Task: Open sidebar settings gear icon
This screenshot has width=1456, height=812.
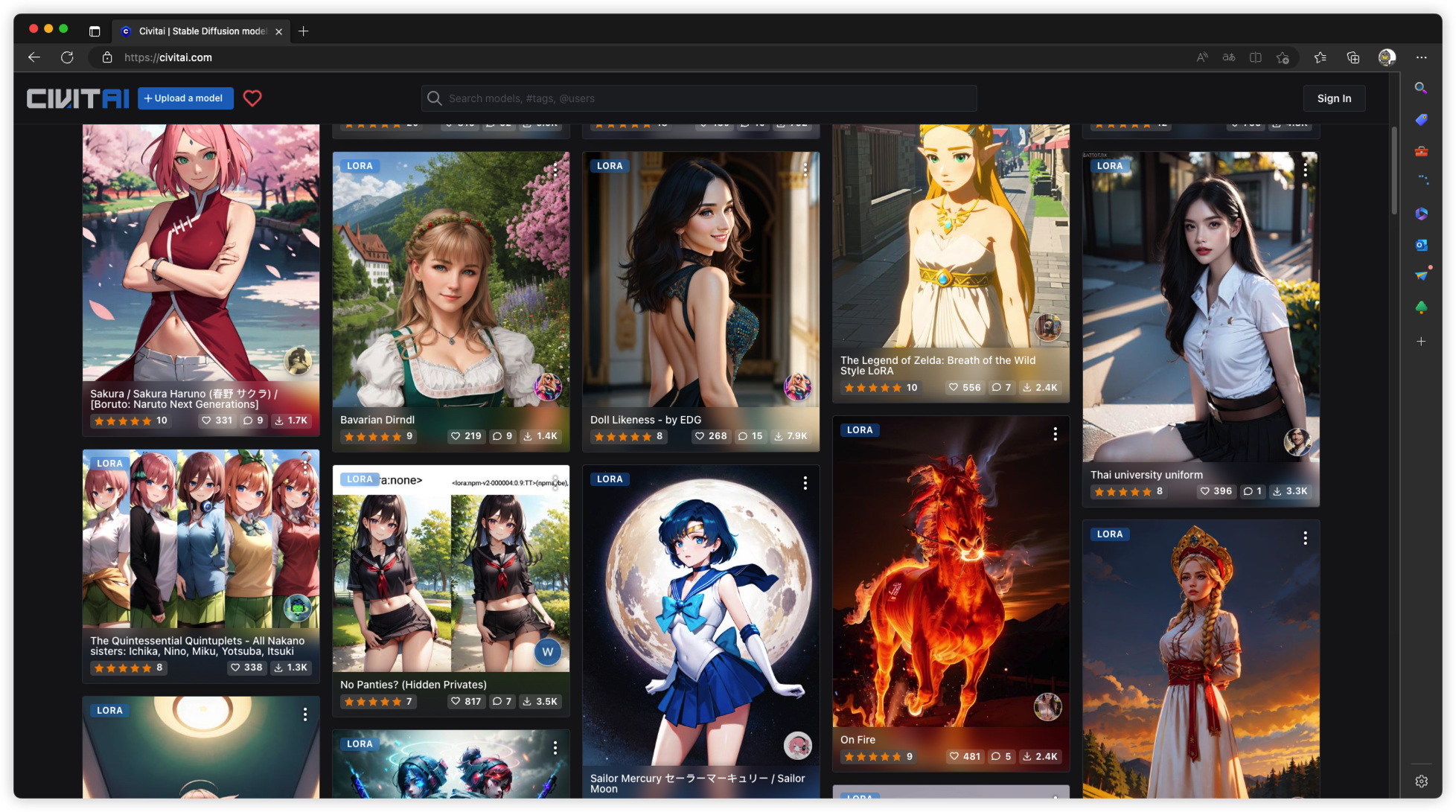Action: pyautogui.click(x=1421, y=781)
